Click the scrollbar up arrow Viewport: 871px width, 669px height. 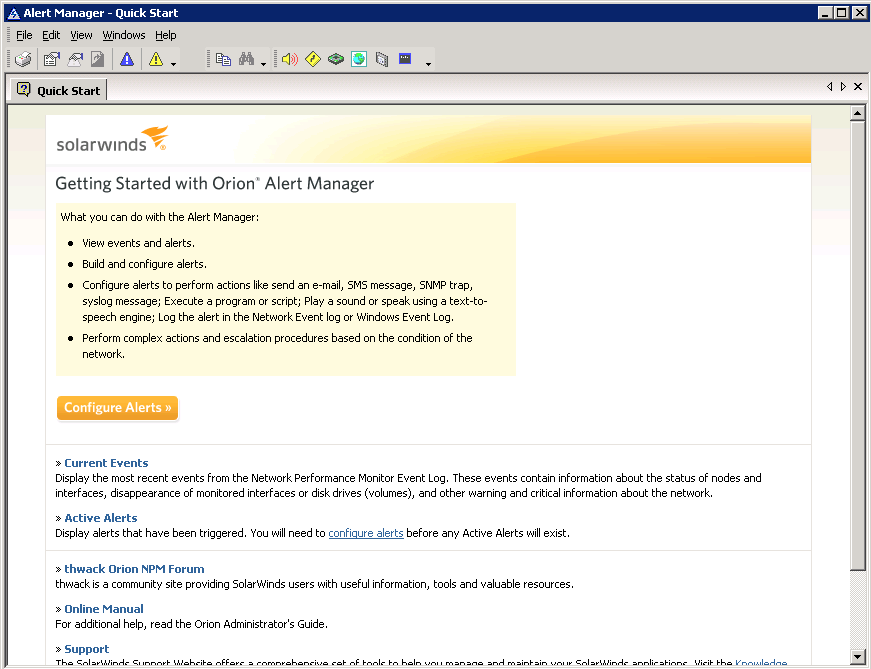(x=858, y=113)
